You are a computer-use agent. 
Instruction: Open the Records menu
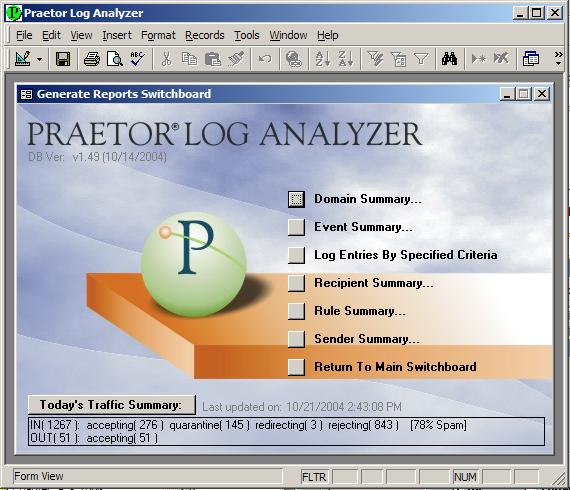[205, 35]
